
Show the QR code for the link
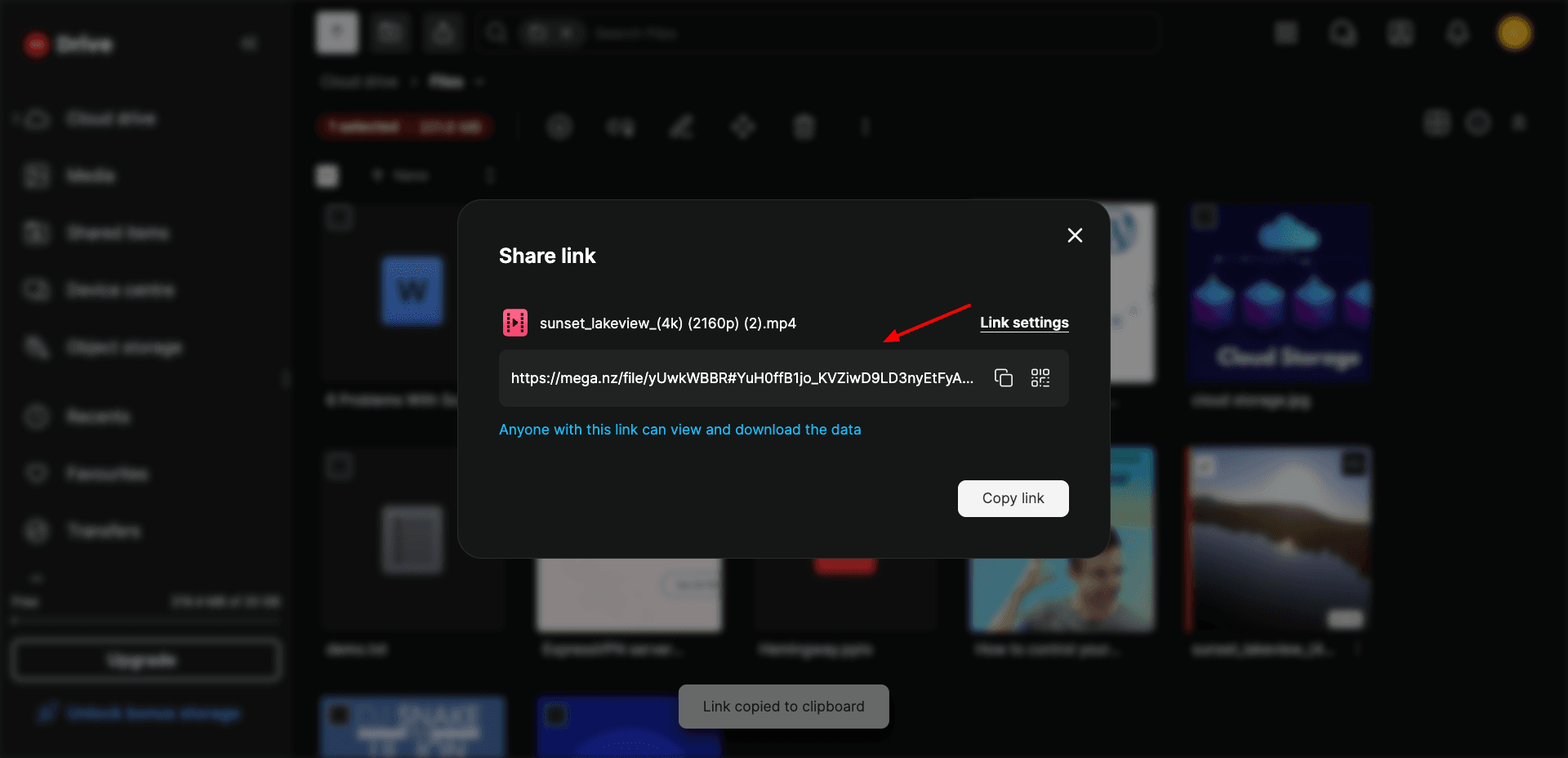[x=1040, y=378]
